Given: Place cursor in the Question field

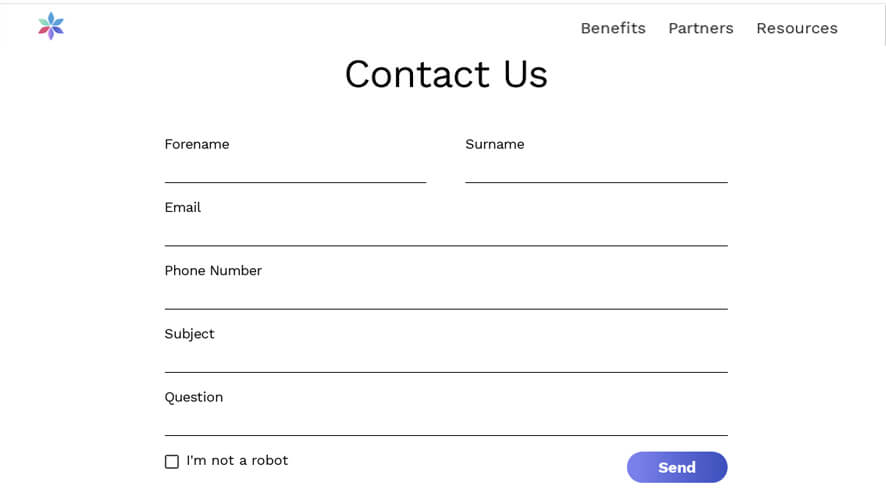Looking at the screenshot, I should click(445, 422).
